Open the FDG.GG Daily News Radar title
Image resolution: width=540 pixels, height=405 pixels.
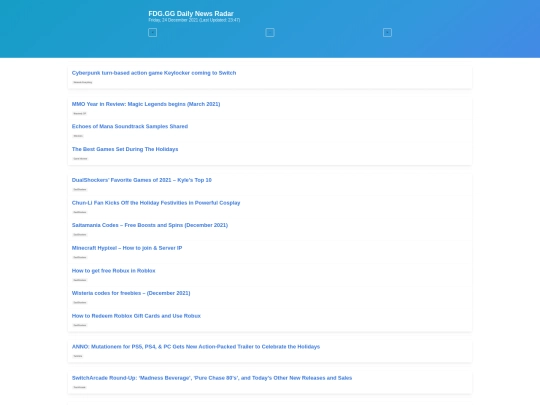tap(191, 13)
